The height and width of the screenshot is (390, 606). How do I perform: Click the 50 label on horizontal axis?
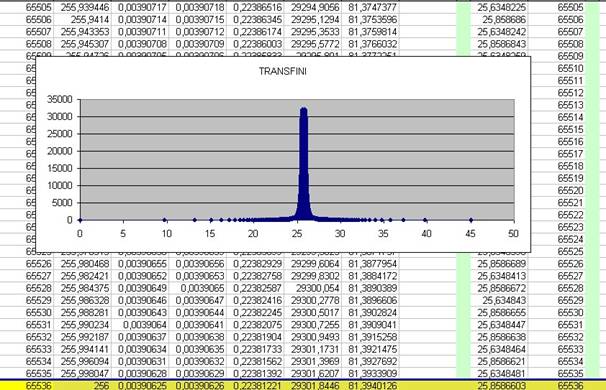point(513,233)
